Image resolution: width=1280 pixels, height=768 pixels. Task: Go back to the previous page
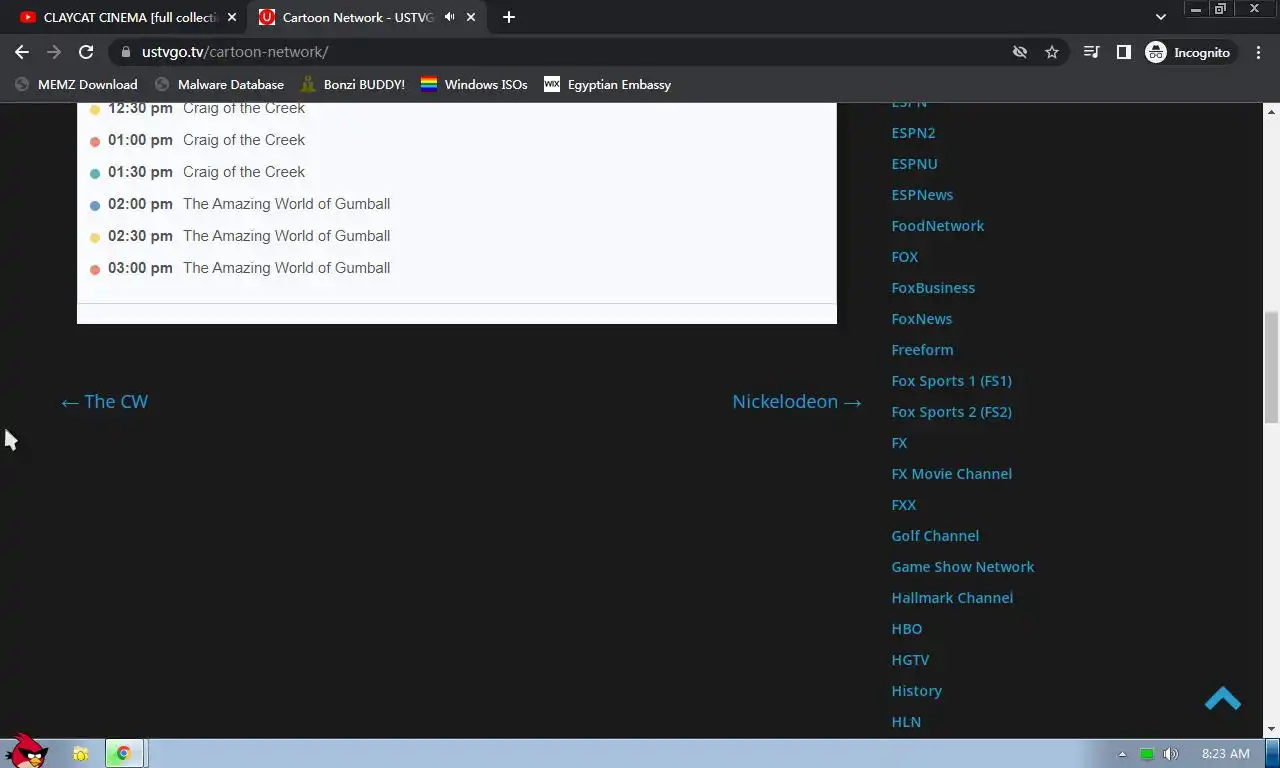pos(22,52)
